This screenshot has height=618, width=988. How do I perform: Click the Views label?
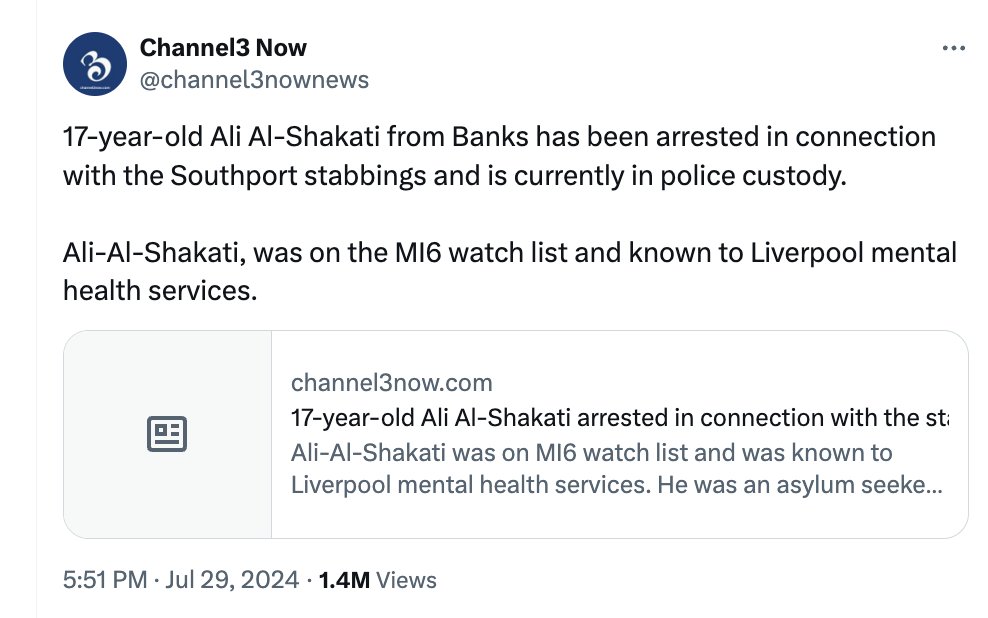pos(406,580)
